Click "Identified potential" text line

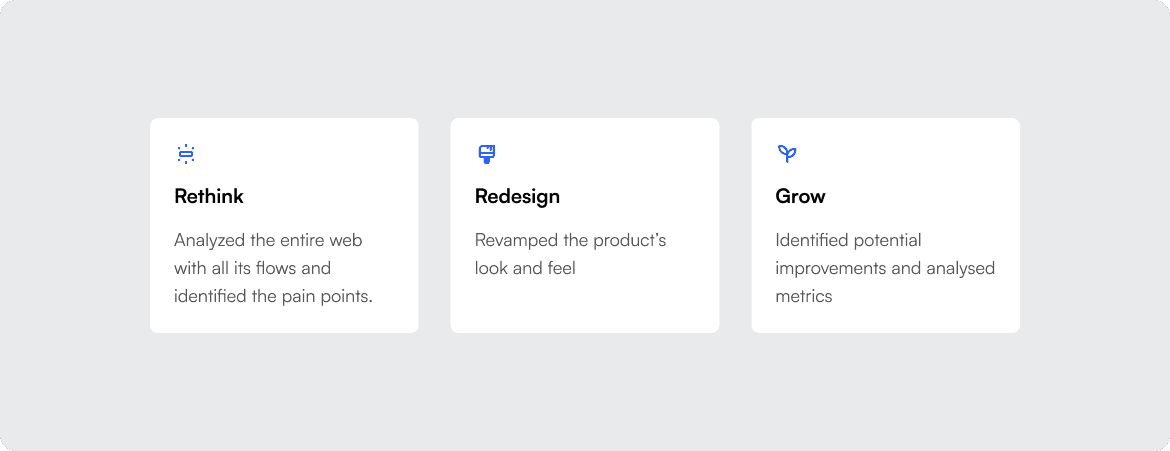click(x=848, y=240)
